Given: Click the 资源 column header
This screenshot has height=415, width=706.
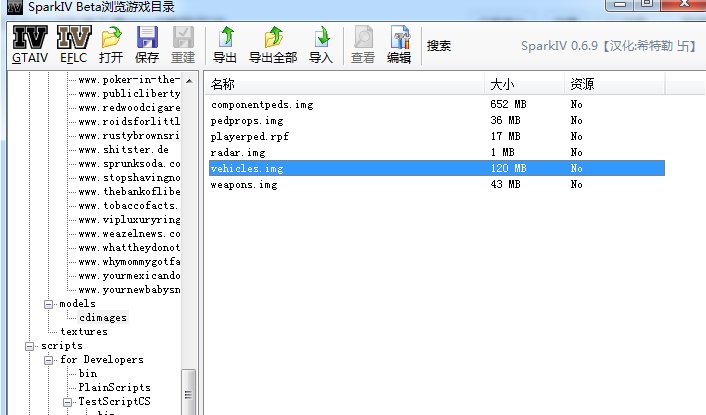Looking at the screenshot, I should coord(582,82).
